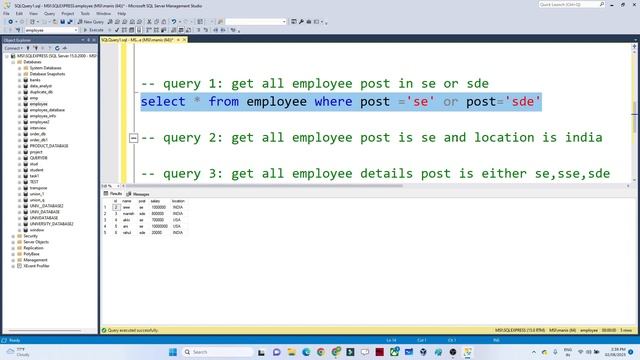
Task: Click the salary column header in results
Action: tap(155, 201)
